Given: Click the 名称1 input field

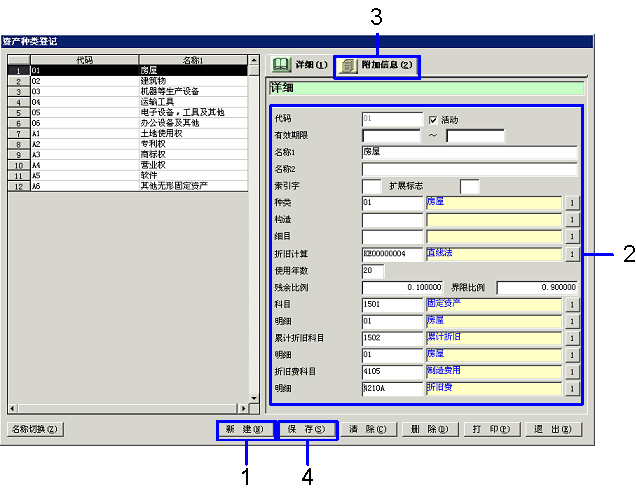Looking at the screenshot, I should click(469, 152).
